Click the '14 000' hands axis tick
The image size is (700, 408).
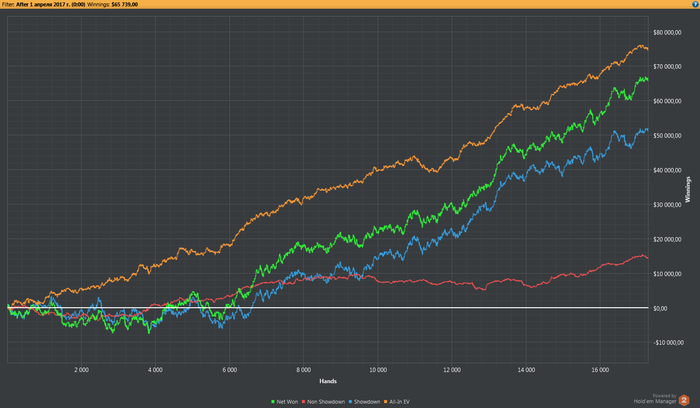[x=526, y=370]
